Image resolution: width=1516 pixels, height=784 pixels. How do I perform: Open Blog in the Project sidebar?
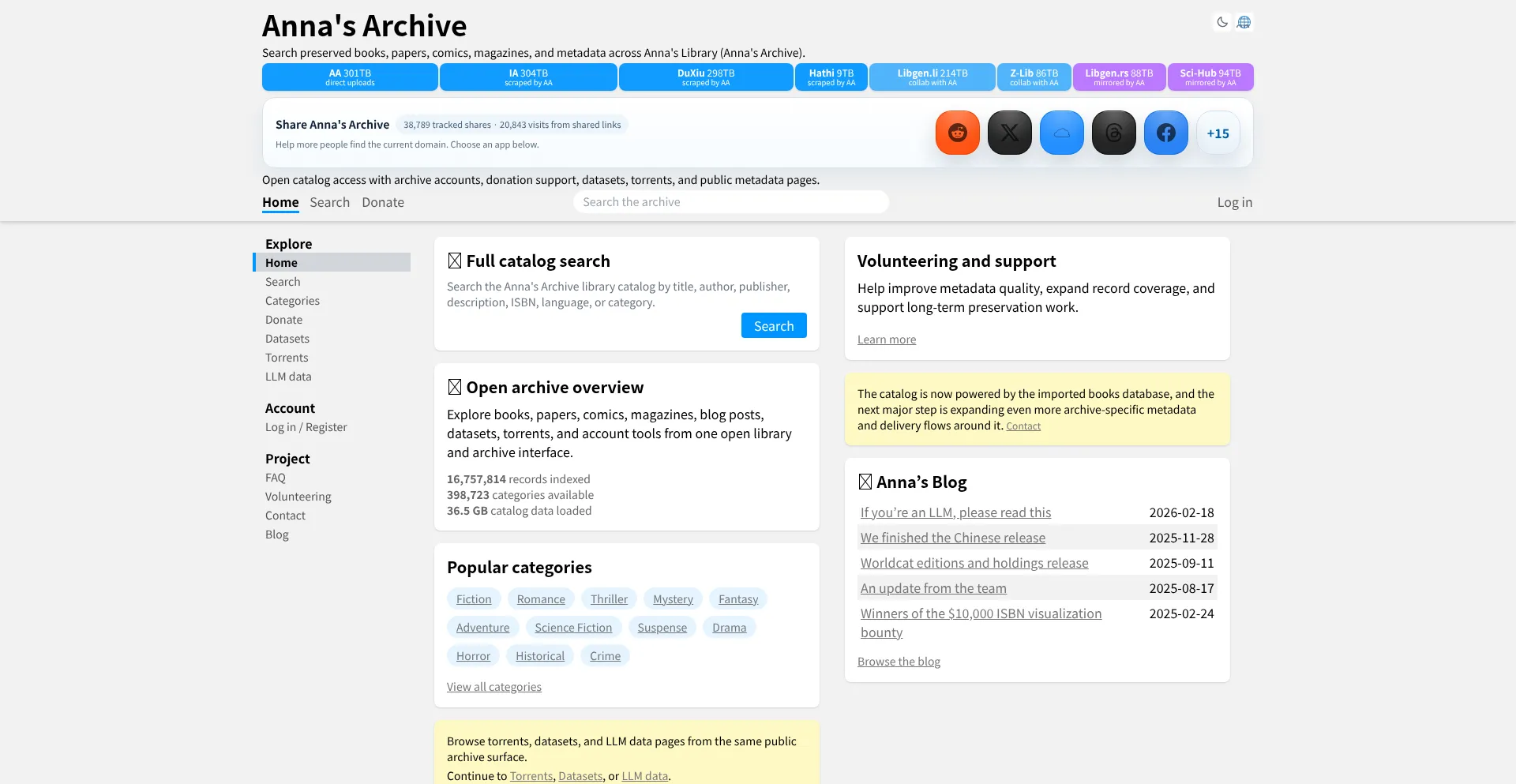pyautogui.click(x=277, y=535)
